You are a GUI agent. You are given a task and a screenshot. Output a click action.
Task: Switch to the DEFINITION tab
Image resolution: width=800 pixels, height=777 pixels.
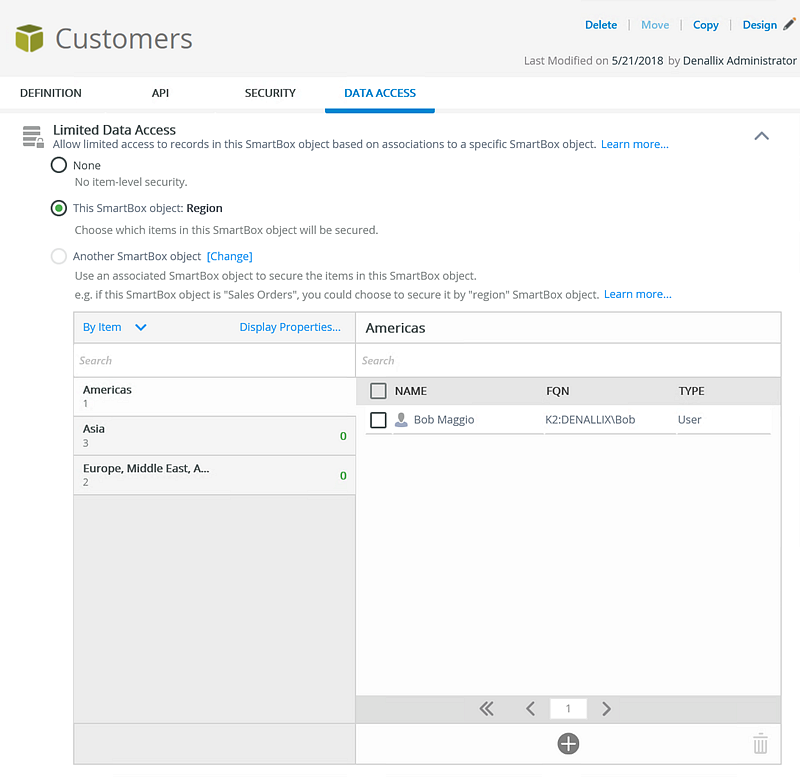point(51,93)
